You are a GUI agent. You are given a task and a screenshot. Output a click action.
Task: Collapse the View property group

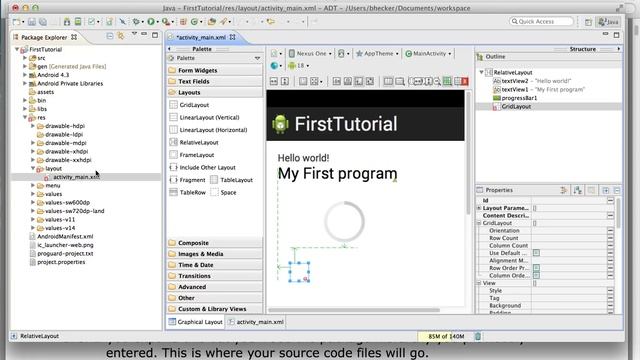(x=479, y=283)
